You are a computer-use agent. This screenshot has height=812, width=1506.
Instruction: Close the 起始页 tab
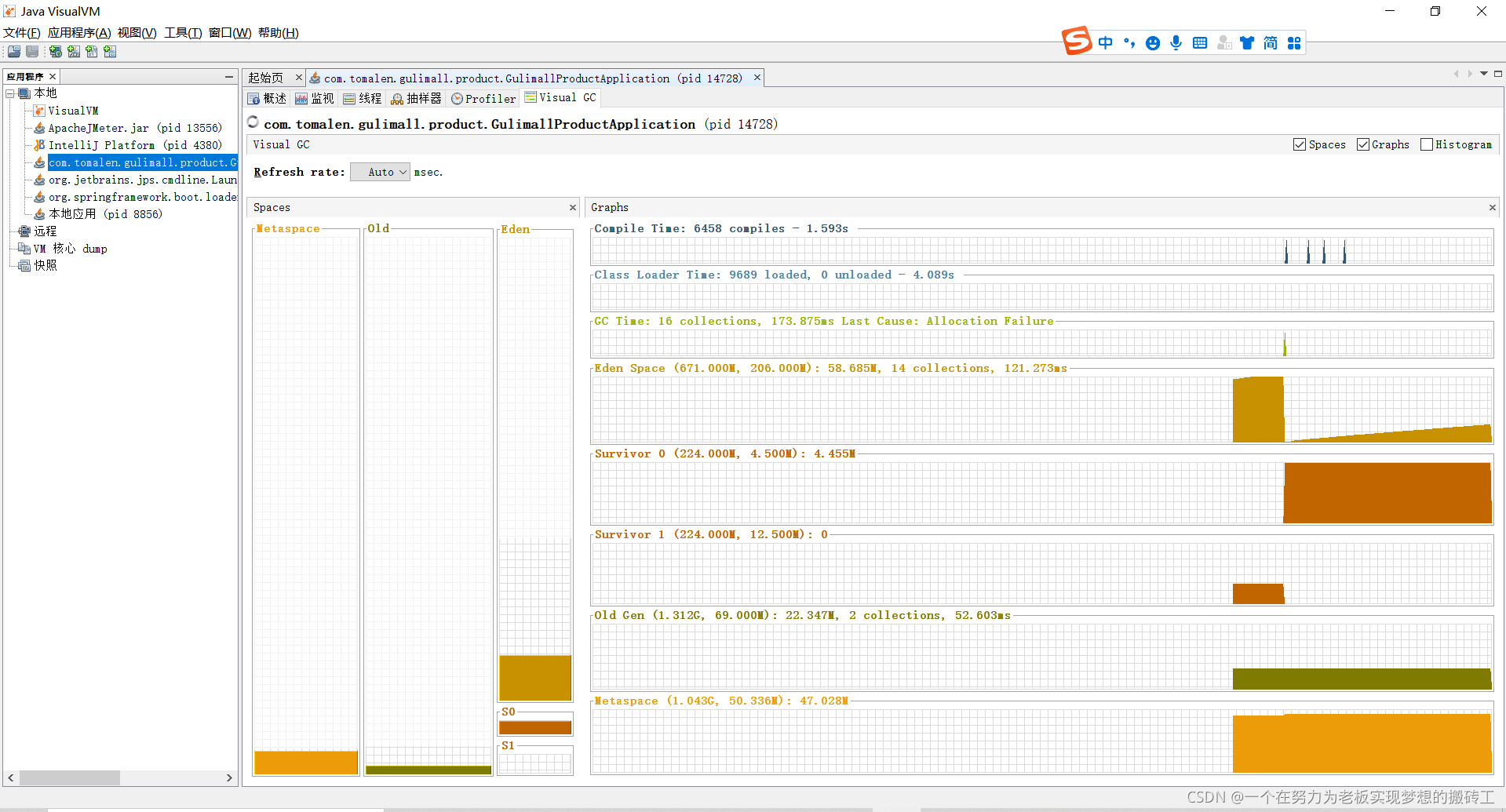(x=298, y=77)
